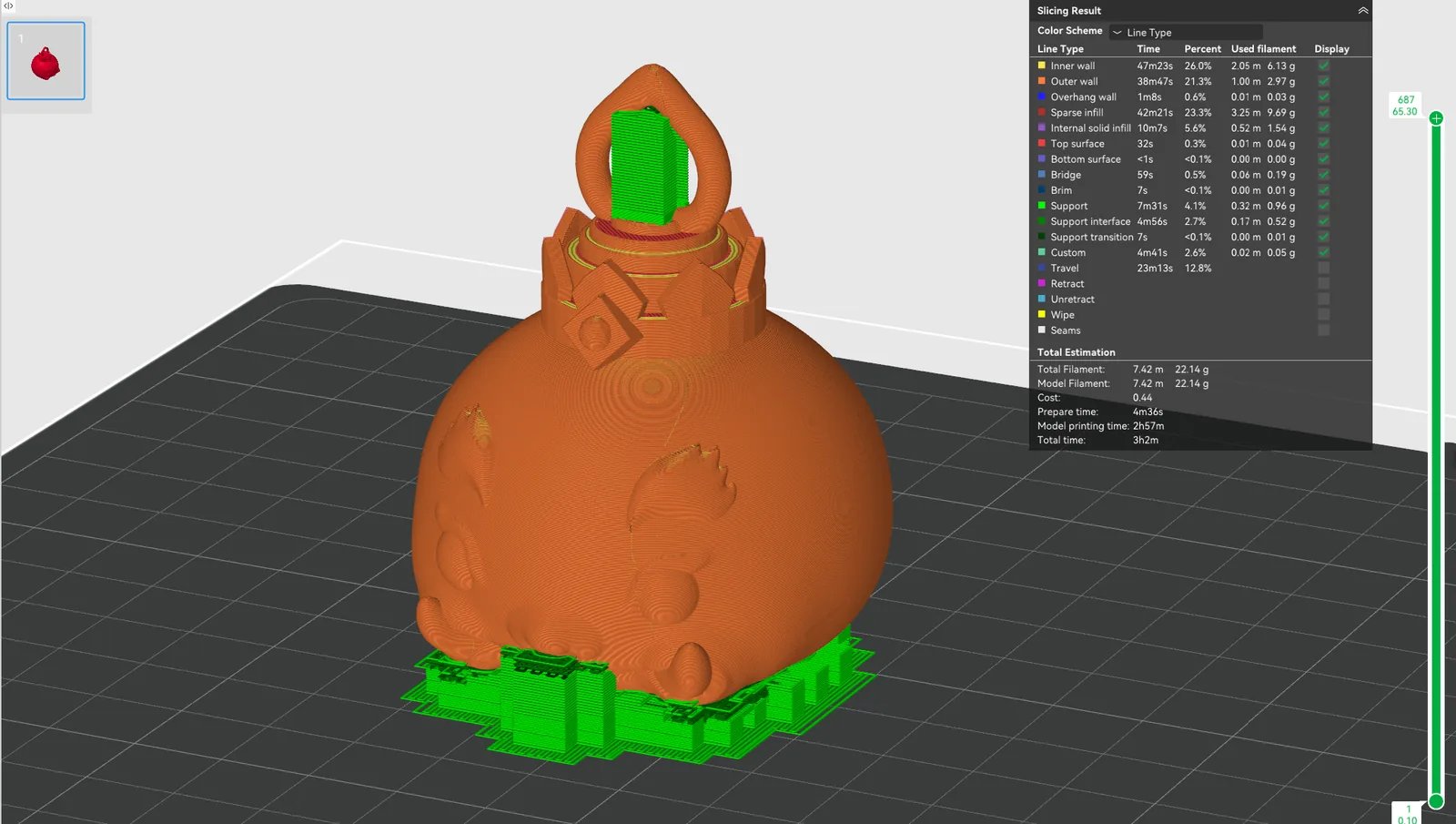Hide Brim lines via checkbox
This screenshot has height=824, width=1456.
pyautogui.click(x=1324, y=189)
